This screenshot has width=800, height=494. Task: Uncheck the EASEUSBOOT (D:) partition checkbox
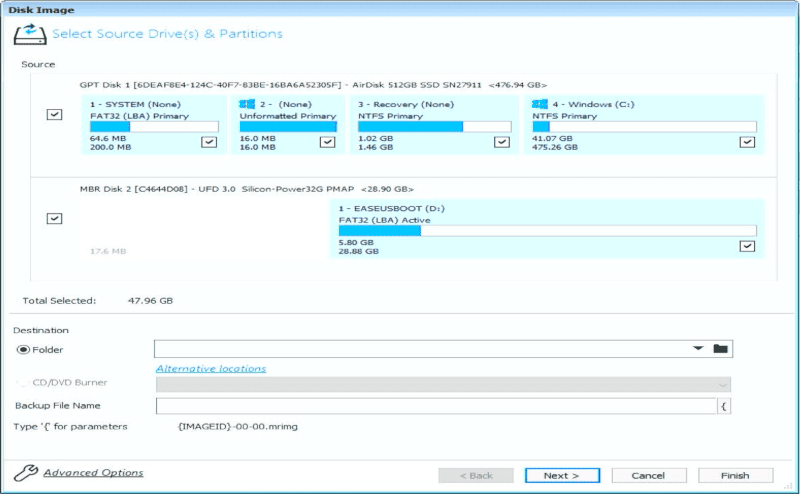pos(746,246)
